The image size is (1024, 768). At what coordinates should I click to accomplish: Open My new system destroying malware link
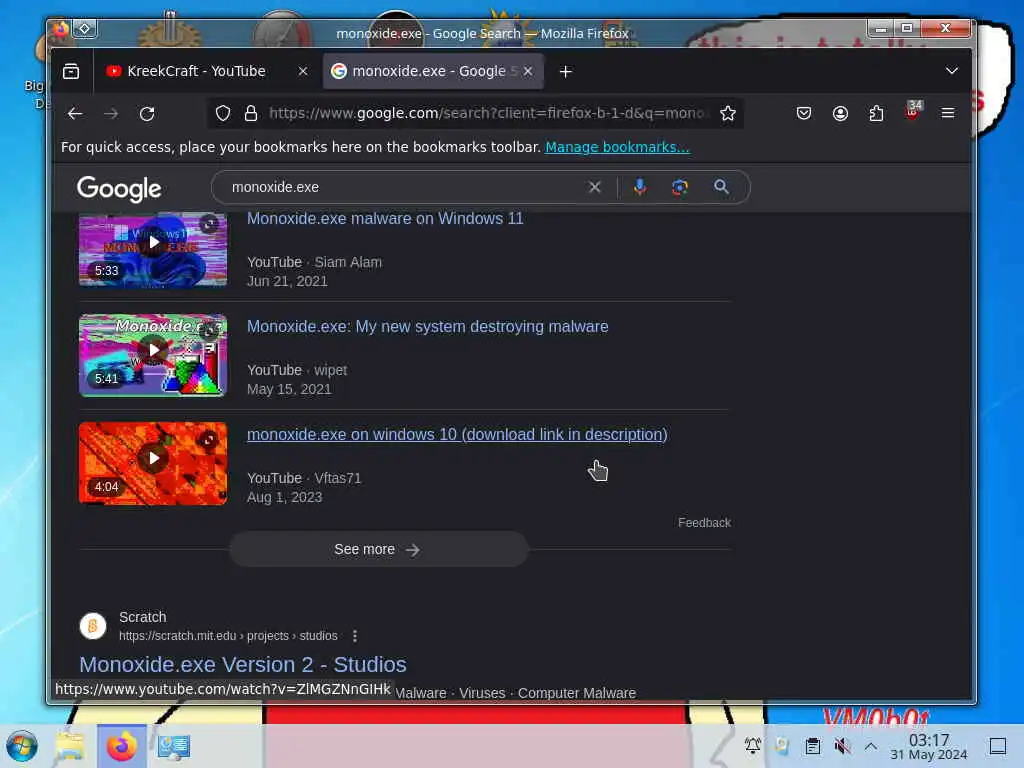pyautogui.click(x=428, y=327)
